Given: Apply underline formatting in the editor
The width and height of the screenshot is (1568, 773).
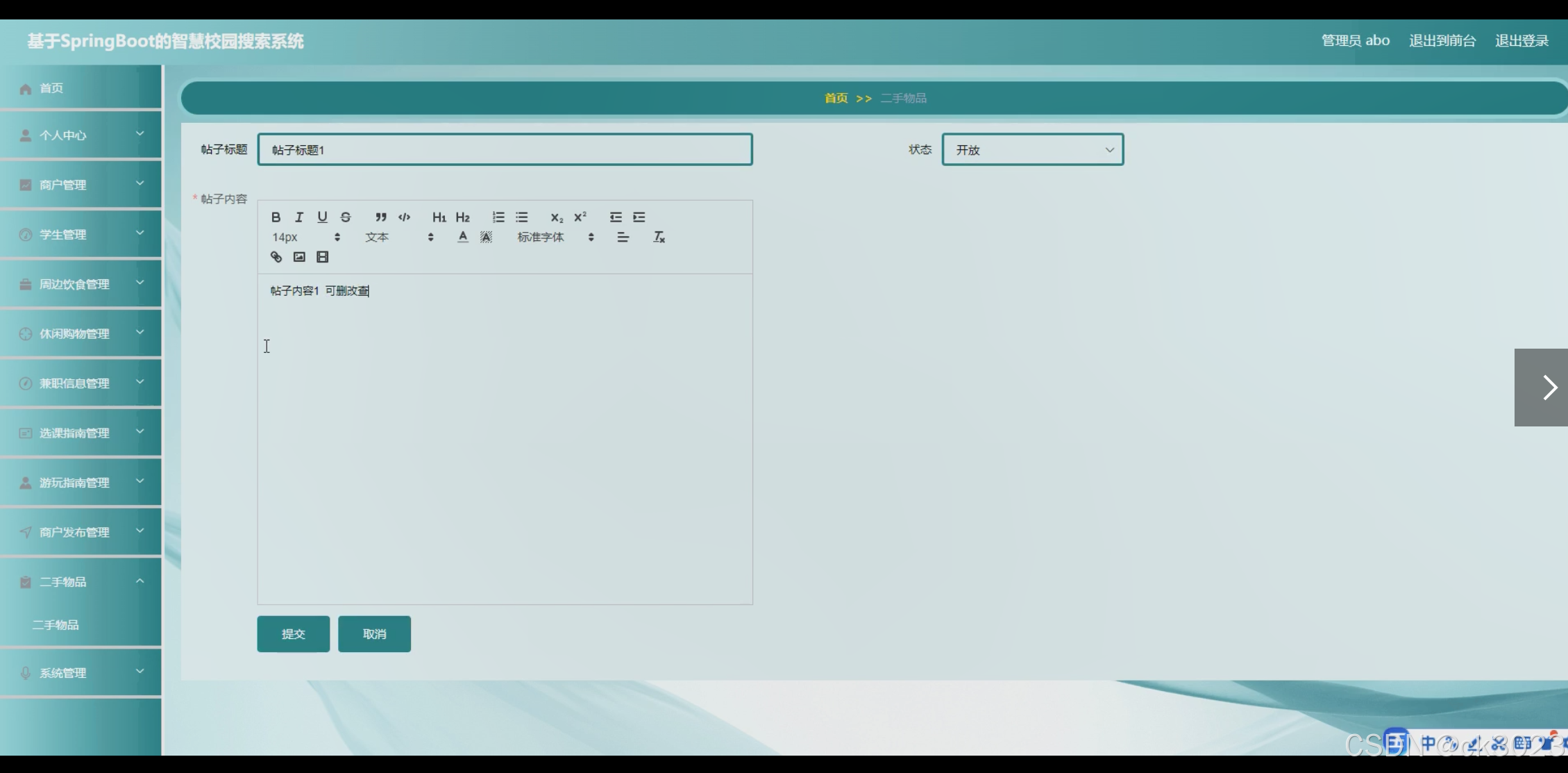Looking at the screenshot, I should pyautogui.click(x=322, y=217).
